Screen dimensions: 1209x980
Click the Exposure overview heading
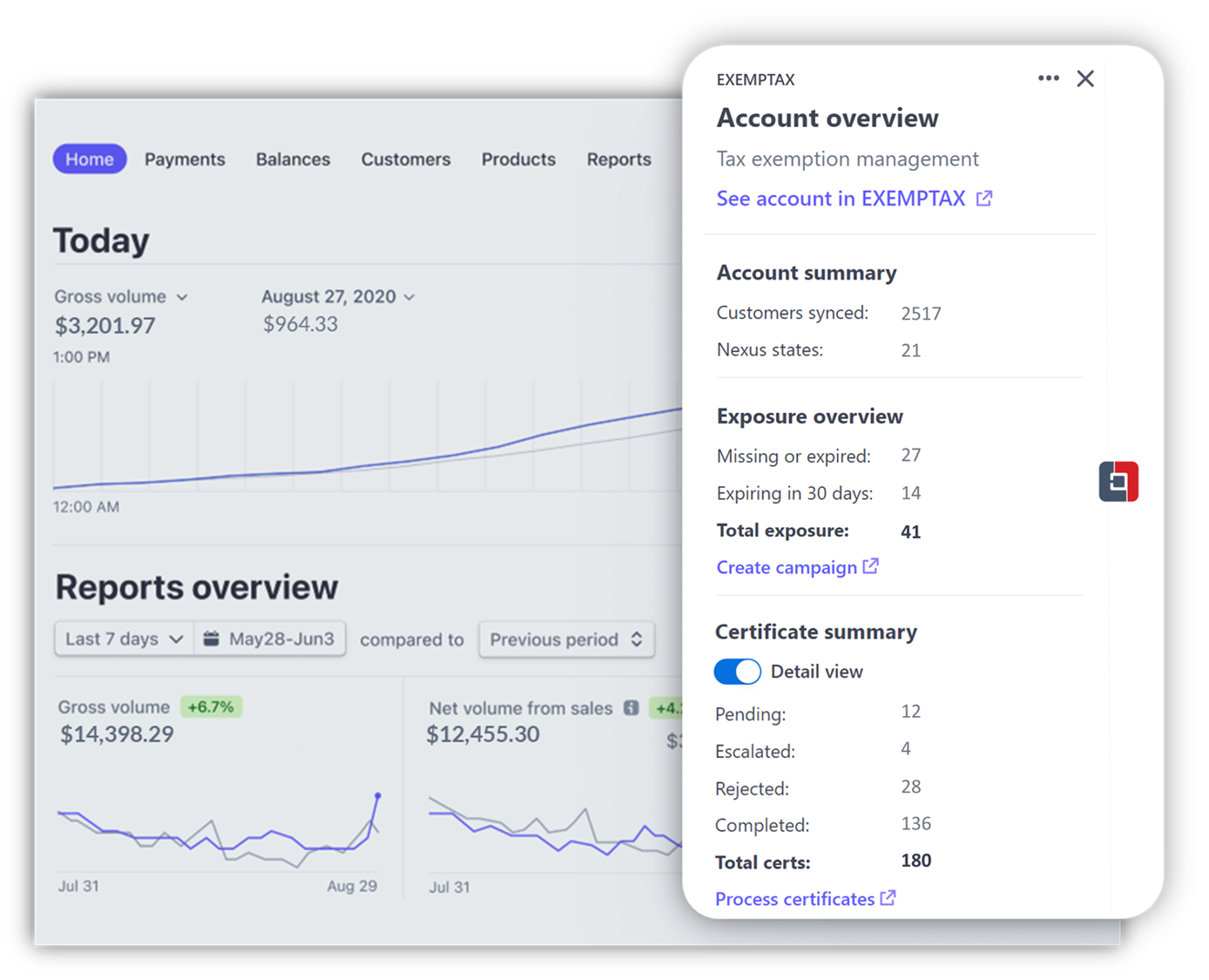click(810, 416)
